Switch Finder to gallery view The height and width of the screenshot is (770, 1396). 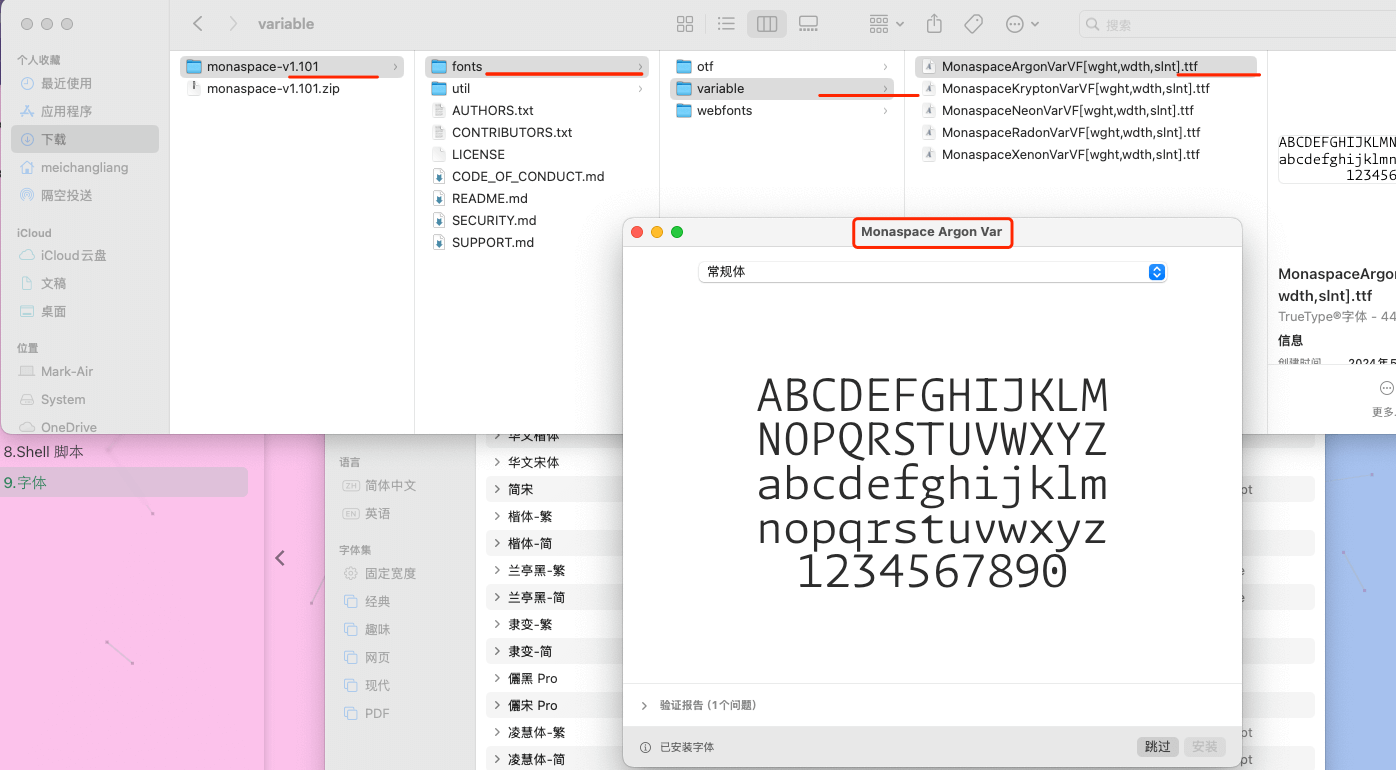point(809,24)
